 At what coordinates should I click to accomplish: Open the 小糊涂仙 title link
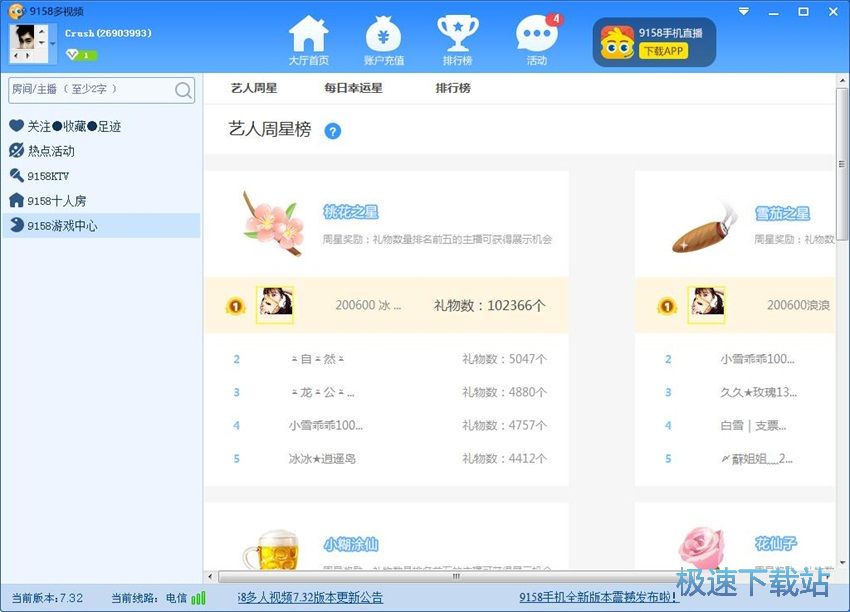(x=351, y=544)
